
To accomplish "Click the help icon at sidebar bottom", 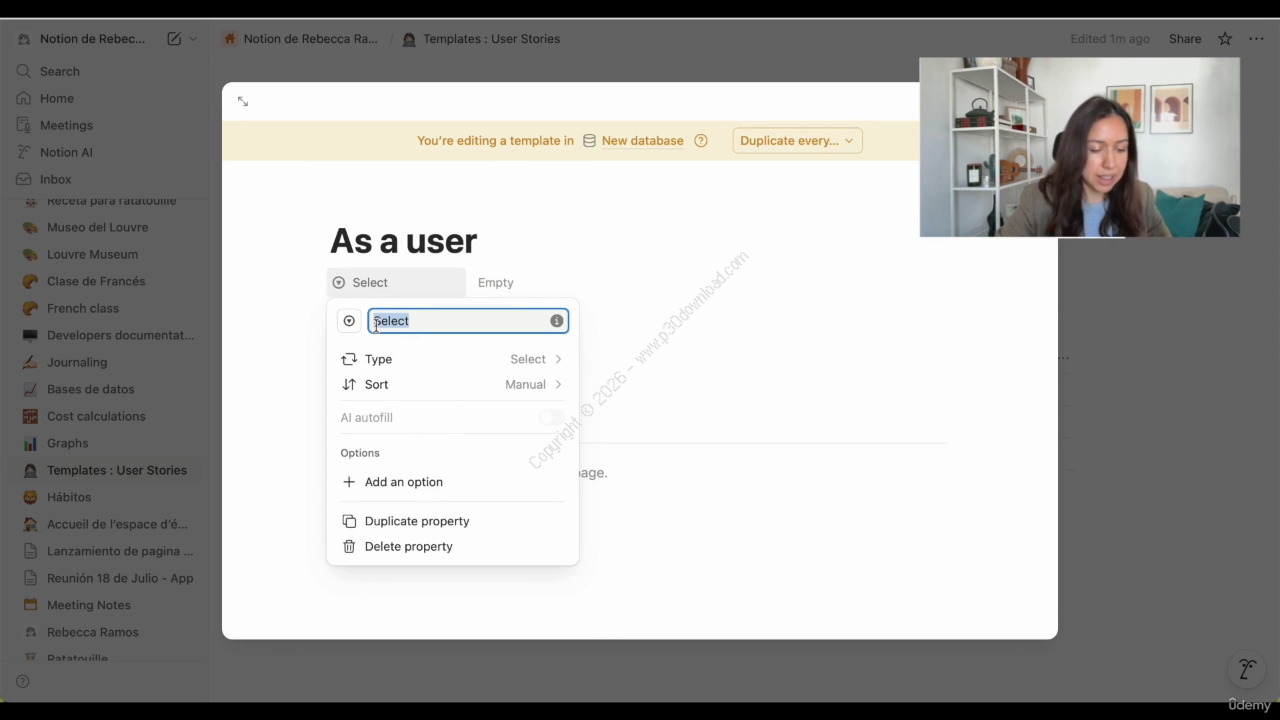I will point(23,681).
